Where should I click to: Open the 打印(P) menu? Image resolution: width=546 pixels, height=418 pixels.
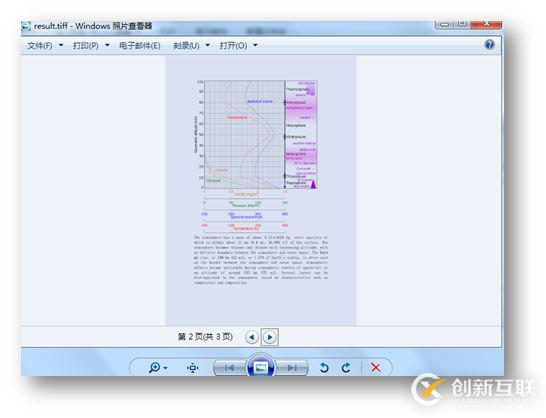coord(86,46)
